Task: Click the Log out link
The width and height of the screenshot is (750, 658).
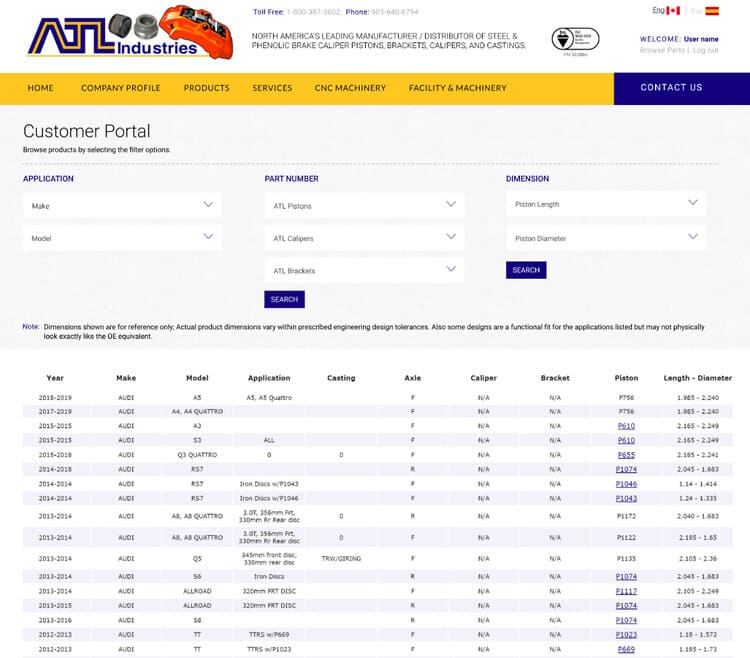Action: click(706, 50)
